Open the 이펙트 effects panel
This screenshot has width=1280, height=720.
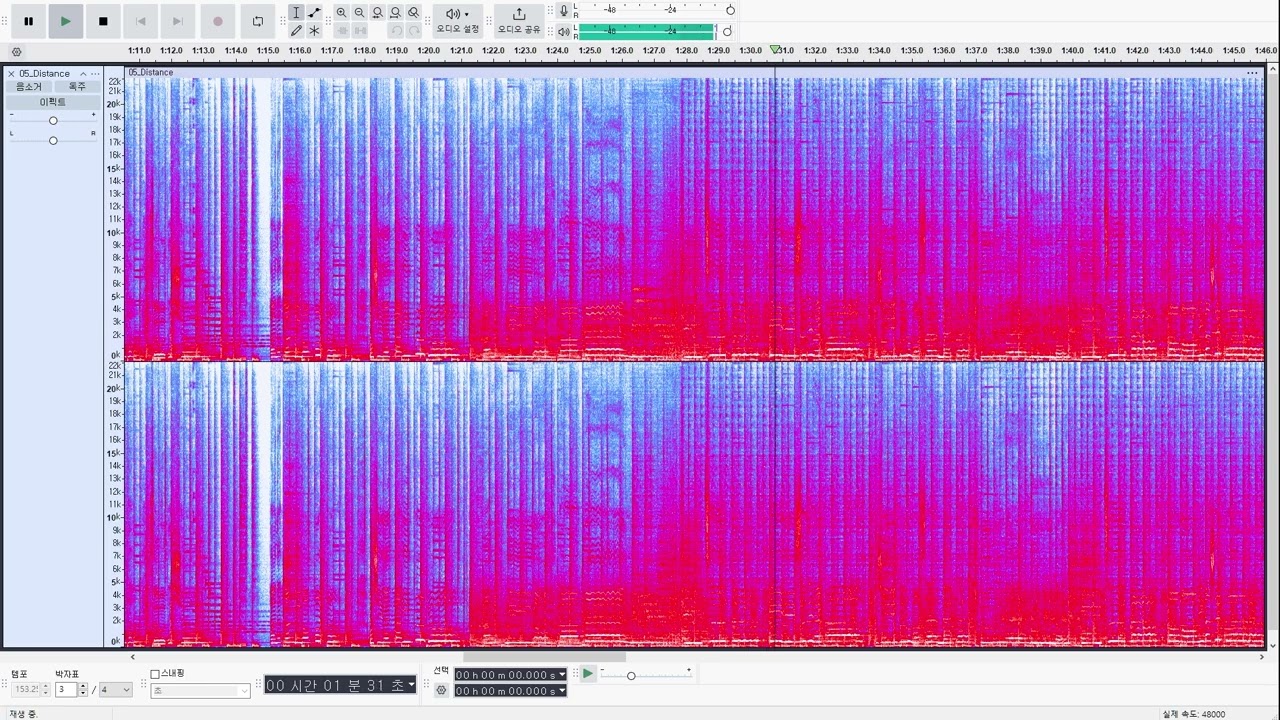point(53,102)
